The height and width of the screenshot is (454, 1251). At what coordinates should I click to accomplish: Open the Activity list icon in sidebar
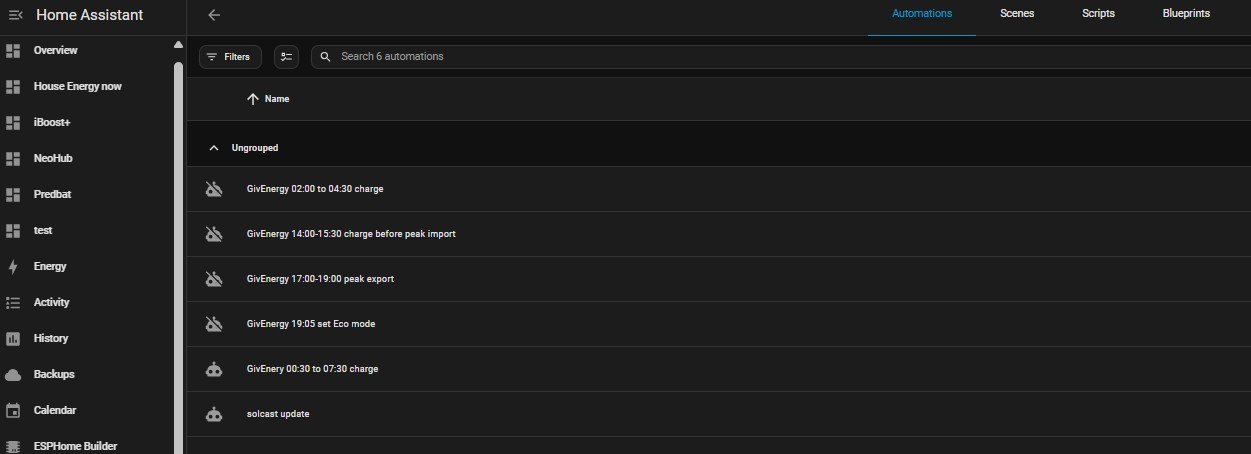click(13, 302)
